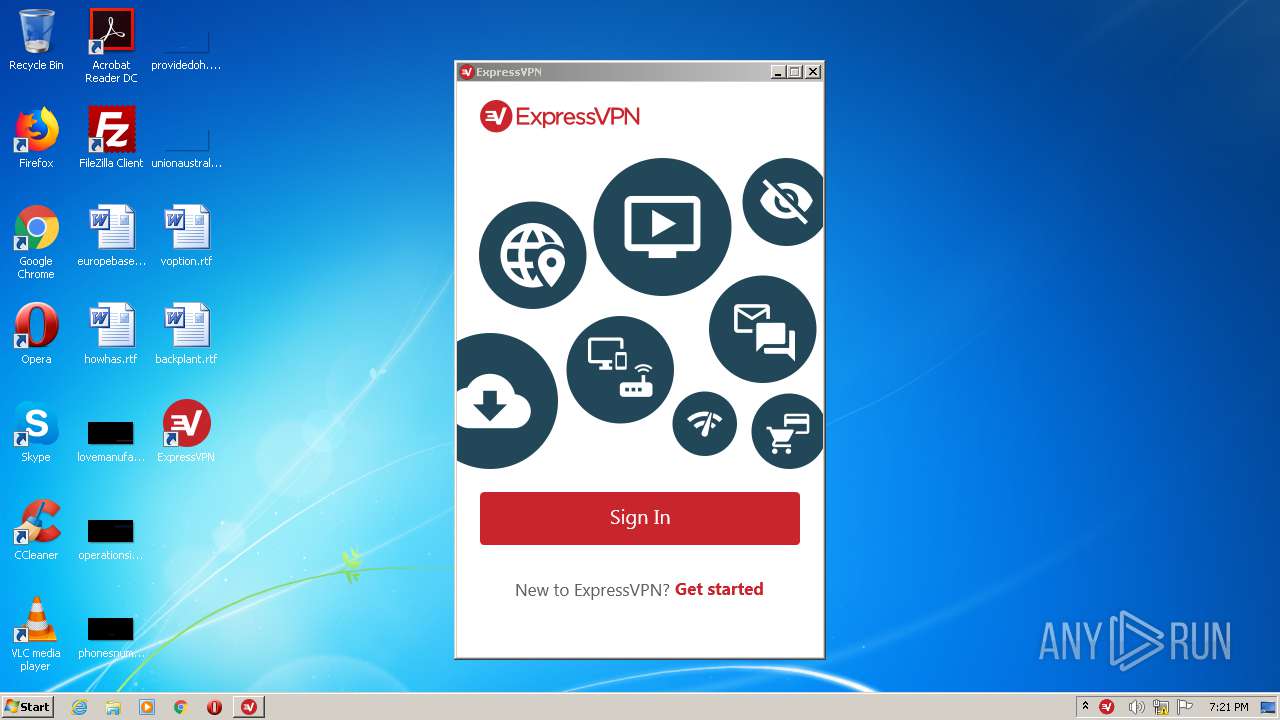This screenshot has height=720, width=1280.
Task: Open VLC media player desktop shortcut
Action: coord(36,634)
